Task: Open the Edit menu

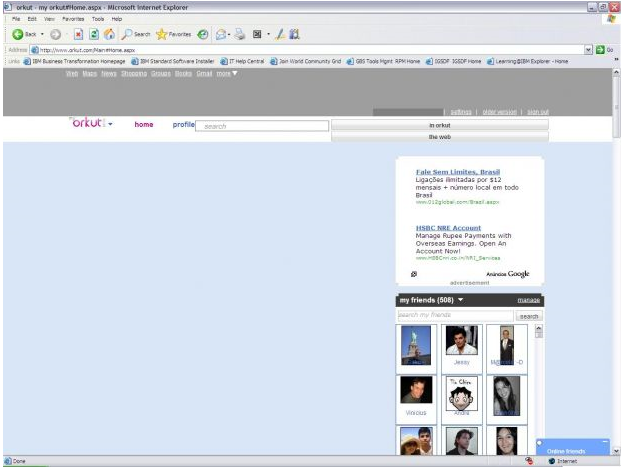Action: 32,19
